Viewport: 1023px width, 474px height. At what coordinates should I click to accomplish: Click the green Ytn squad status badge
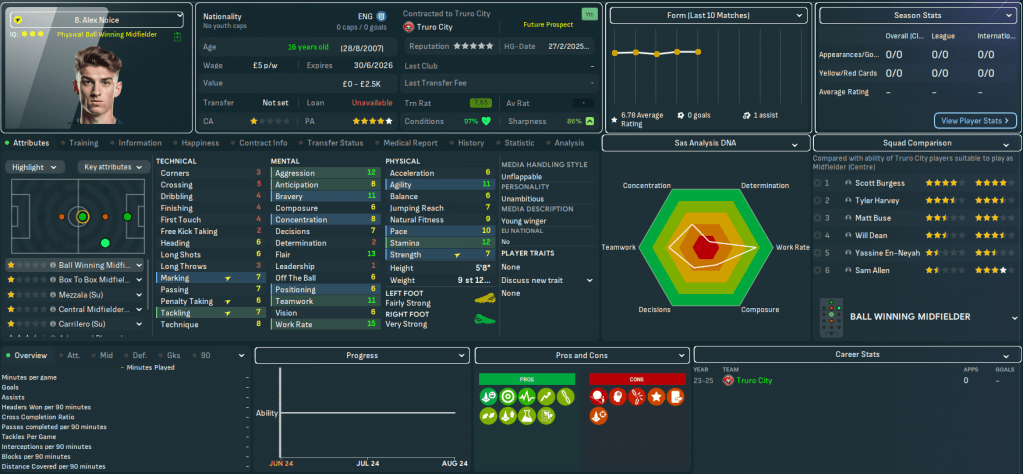pos(589,15)
